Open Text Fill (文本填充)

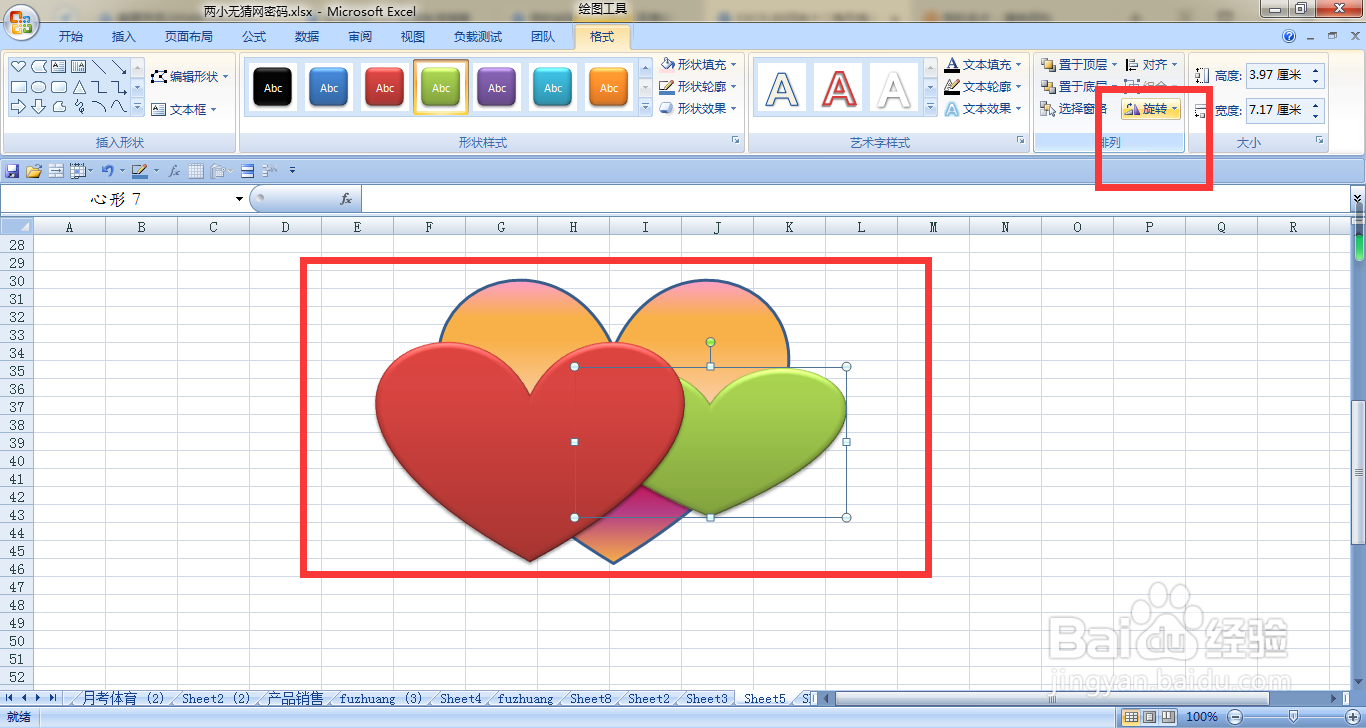click(984, 64)
